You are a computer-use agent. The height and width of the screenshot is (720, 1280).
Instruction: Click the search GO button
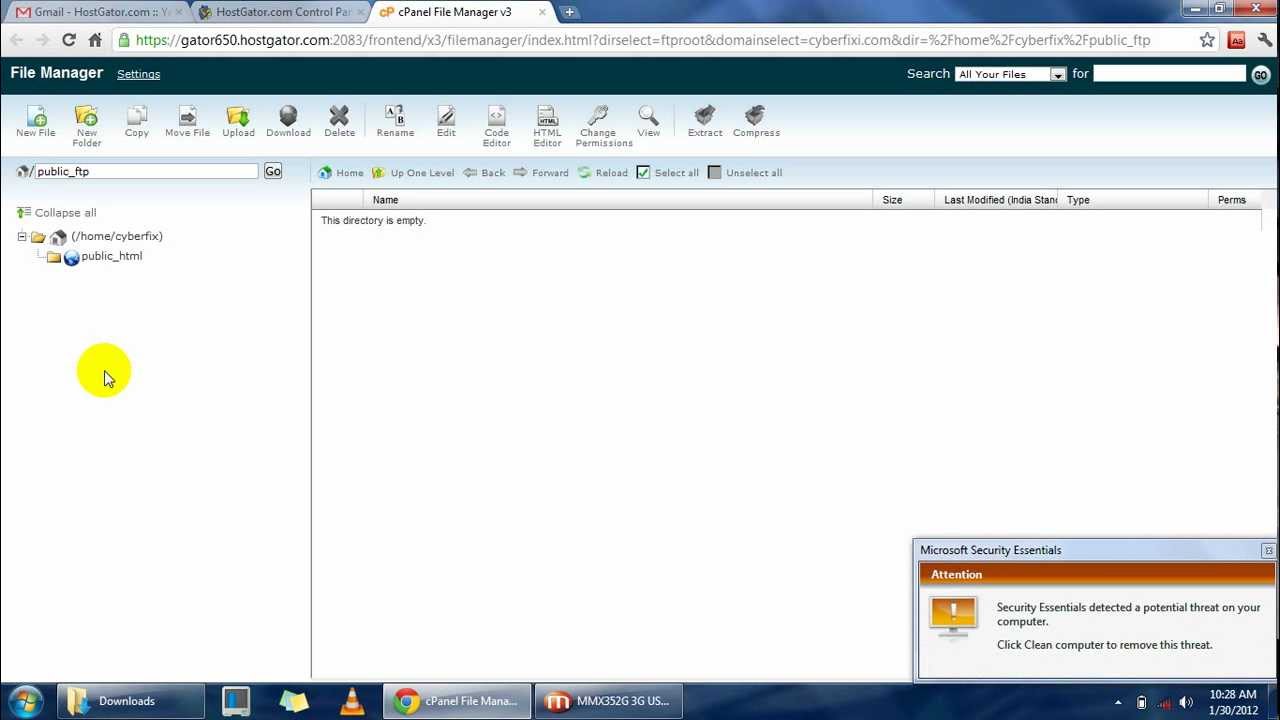(1260, 75)
